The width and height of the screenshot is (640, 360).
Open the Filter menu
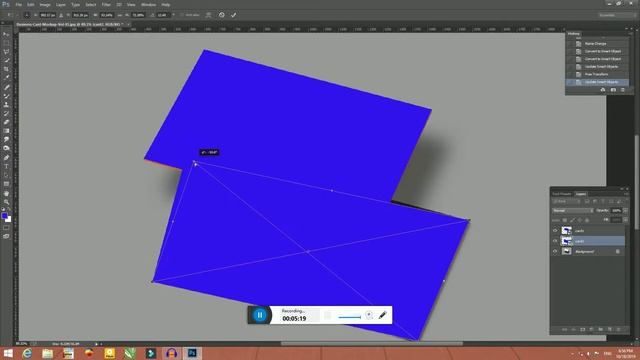coord(106,4)
